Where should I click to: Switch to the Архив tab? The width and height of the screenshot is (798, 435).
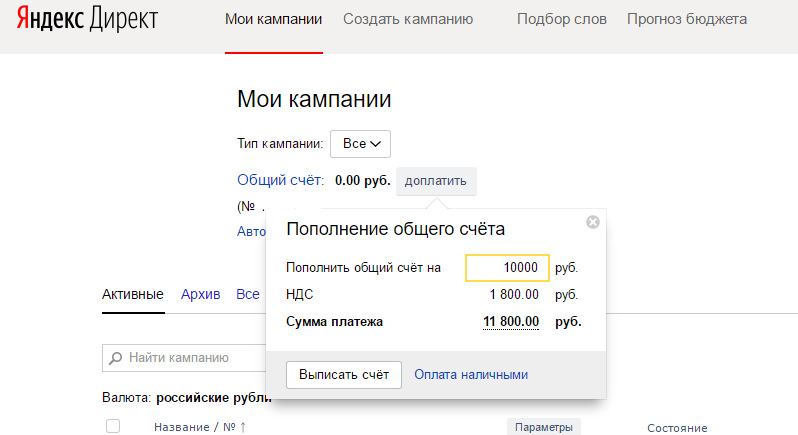coord(201,294)
